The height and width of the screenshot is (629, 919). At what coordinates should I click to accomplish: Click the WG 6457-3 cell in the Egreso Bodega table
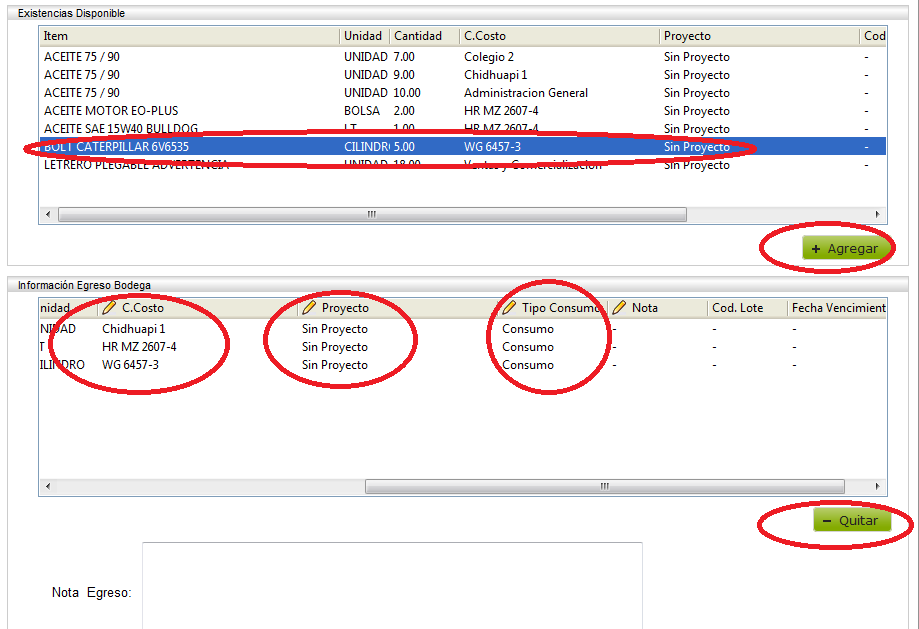point(130,365)
